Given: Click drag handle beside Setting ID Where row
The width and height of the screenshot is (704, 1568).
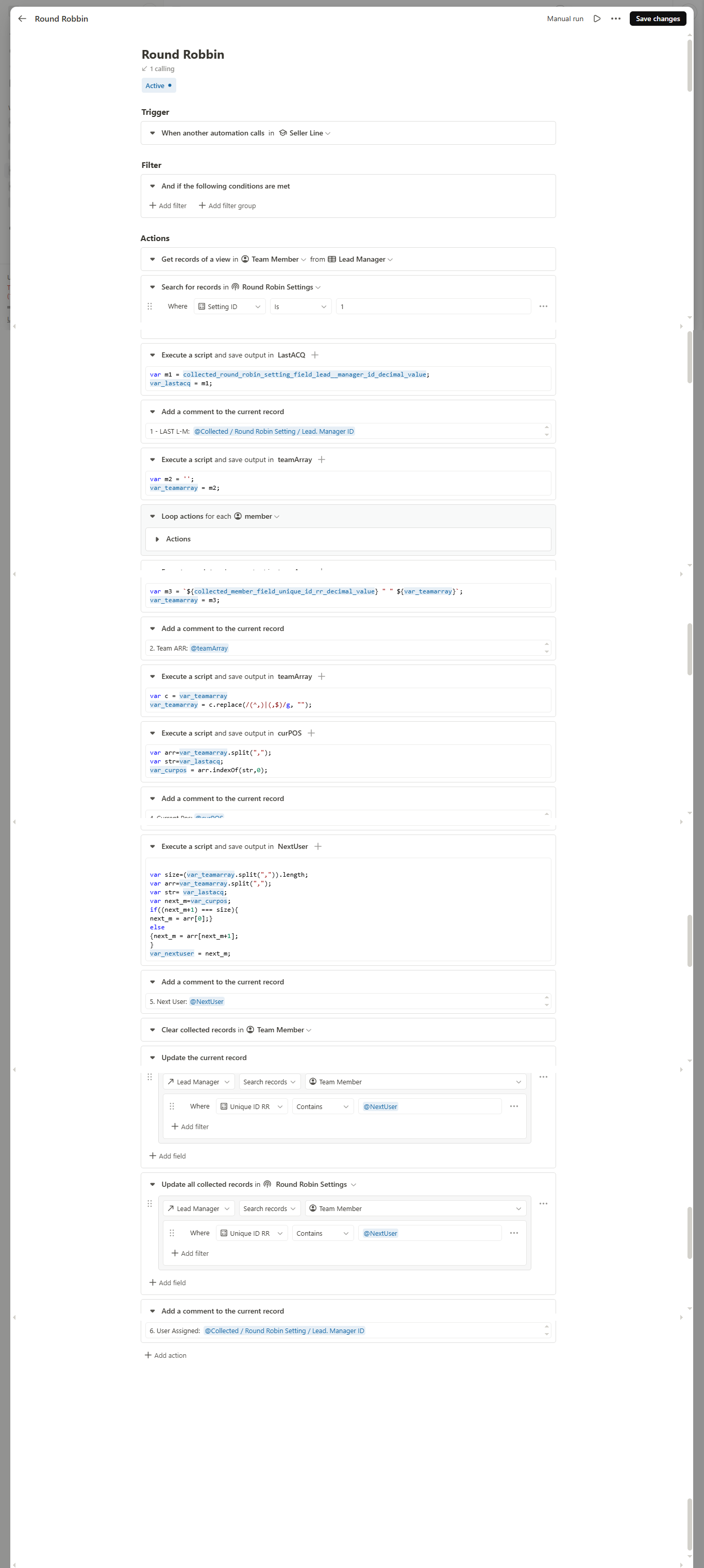Looking at the screenshot, I should (150, 306).
